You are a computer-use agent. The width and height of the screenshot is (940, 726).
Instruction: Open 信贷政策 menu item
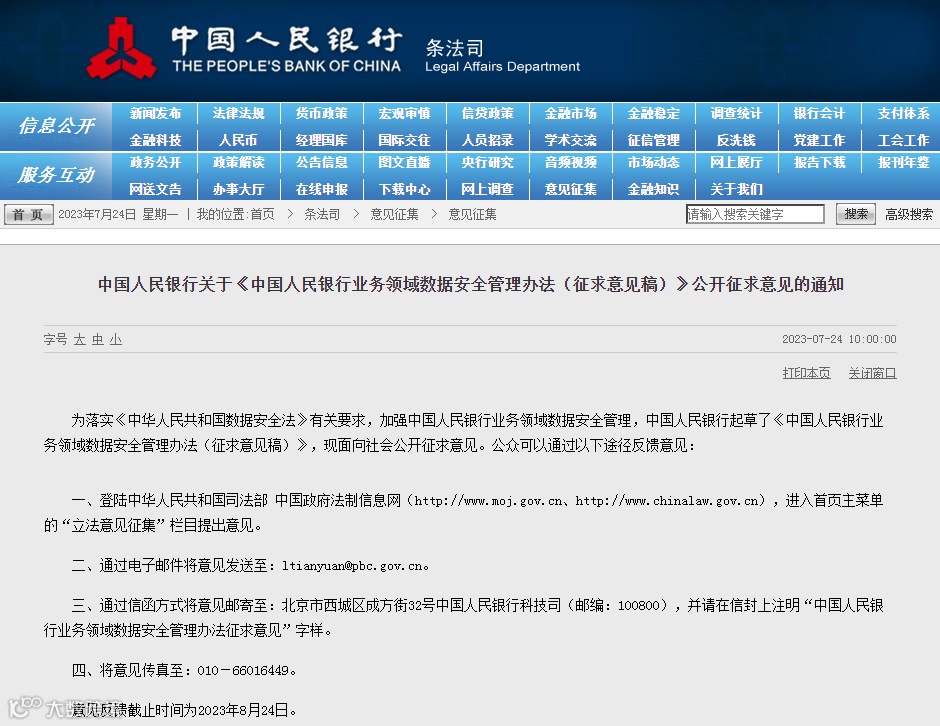tap(487, 113)
